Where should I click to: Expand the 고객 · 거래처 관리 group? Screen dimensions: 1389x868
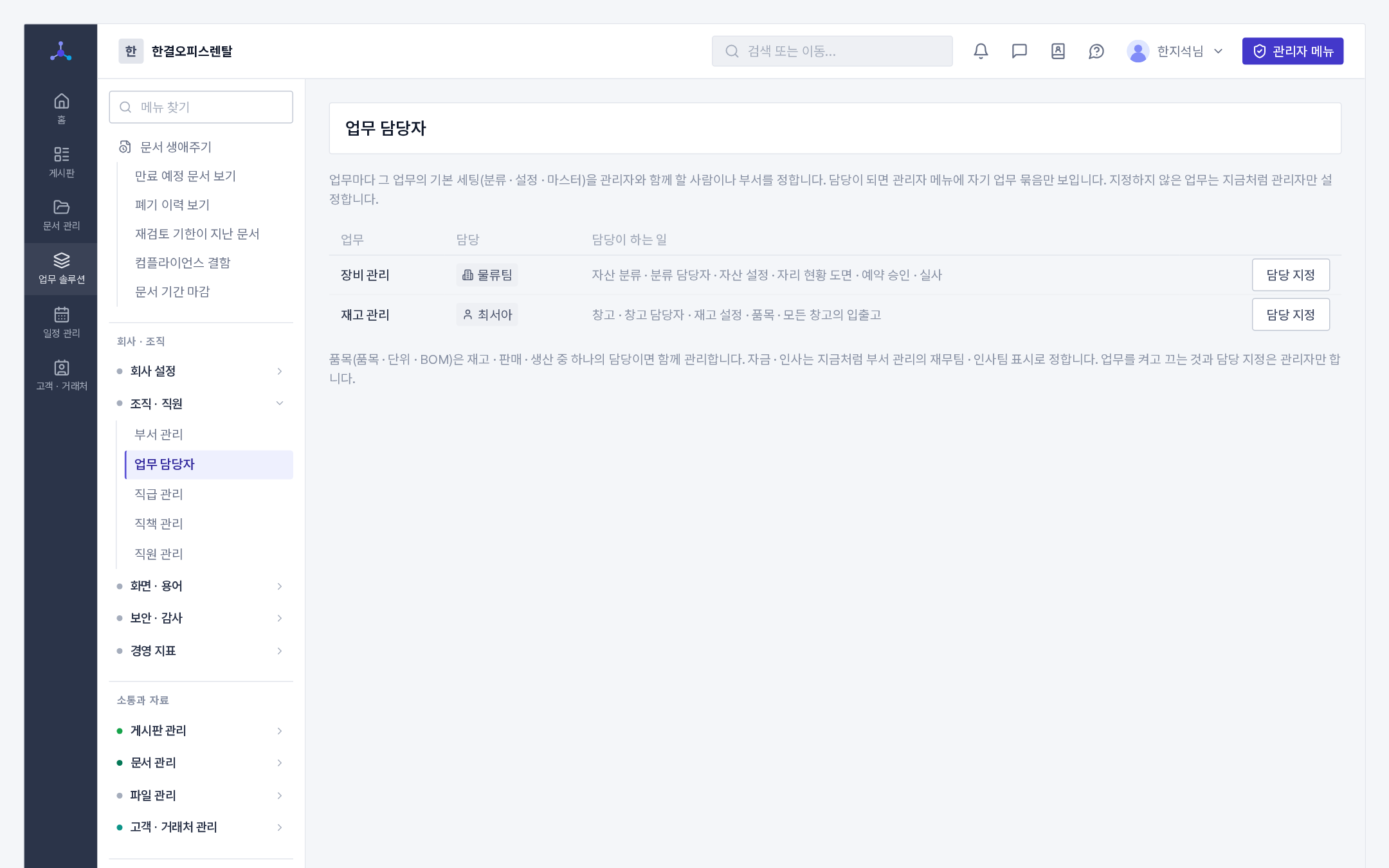201,827
